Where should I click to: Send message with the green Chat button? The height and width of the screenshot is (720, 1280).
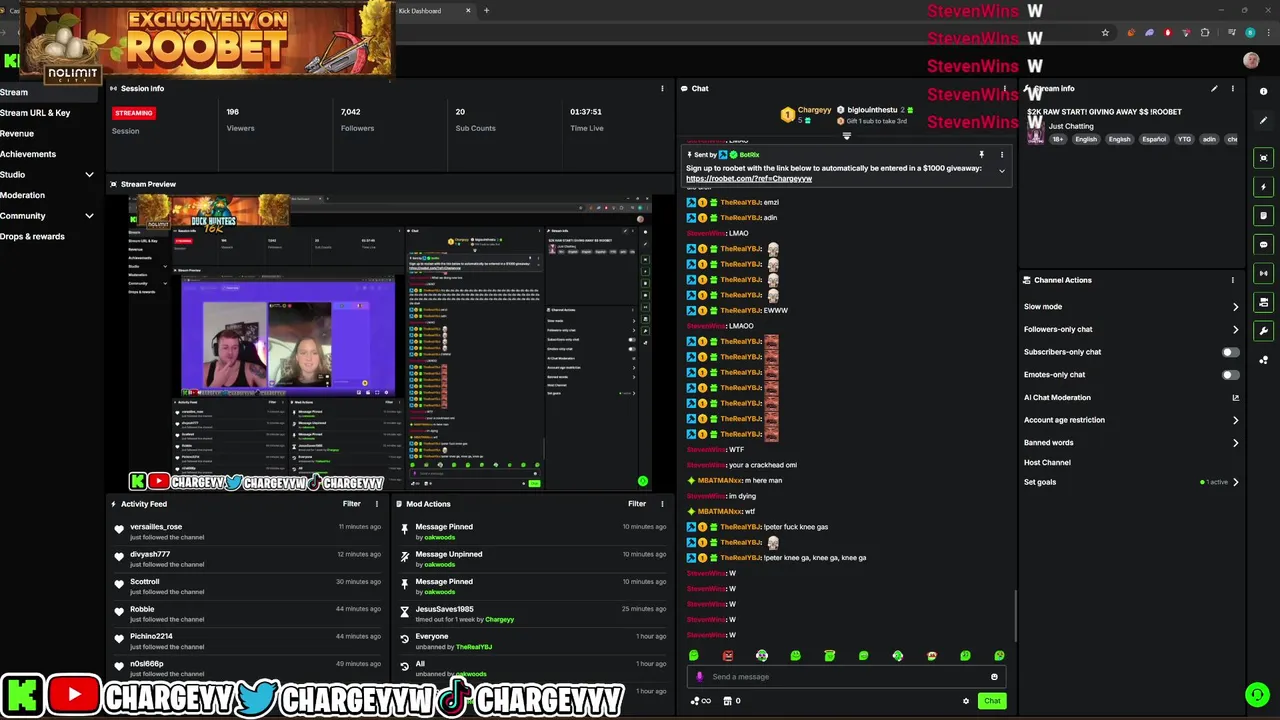point(992,701)
